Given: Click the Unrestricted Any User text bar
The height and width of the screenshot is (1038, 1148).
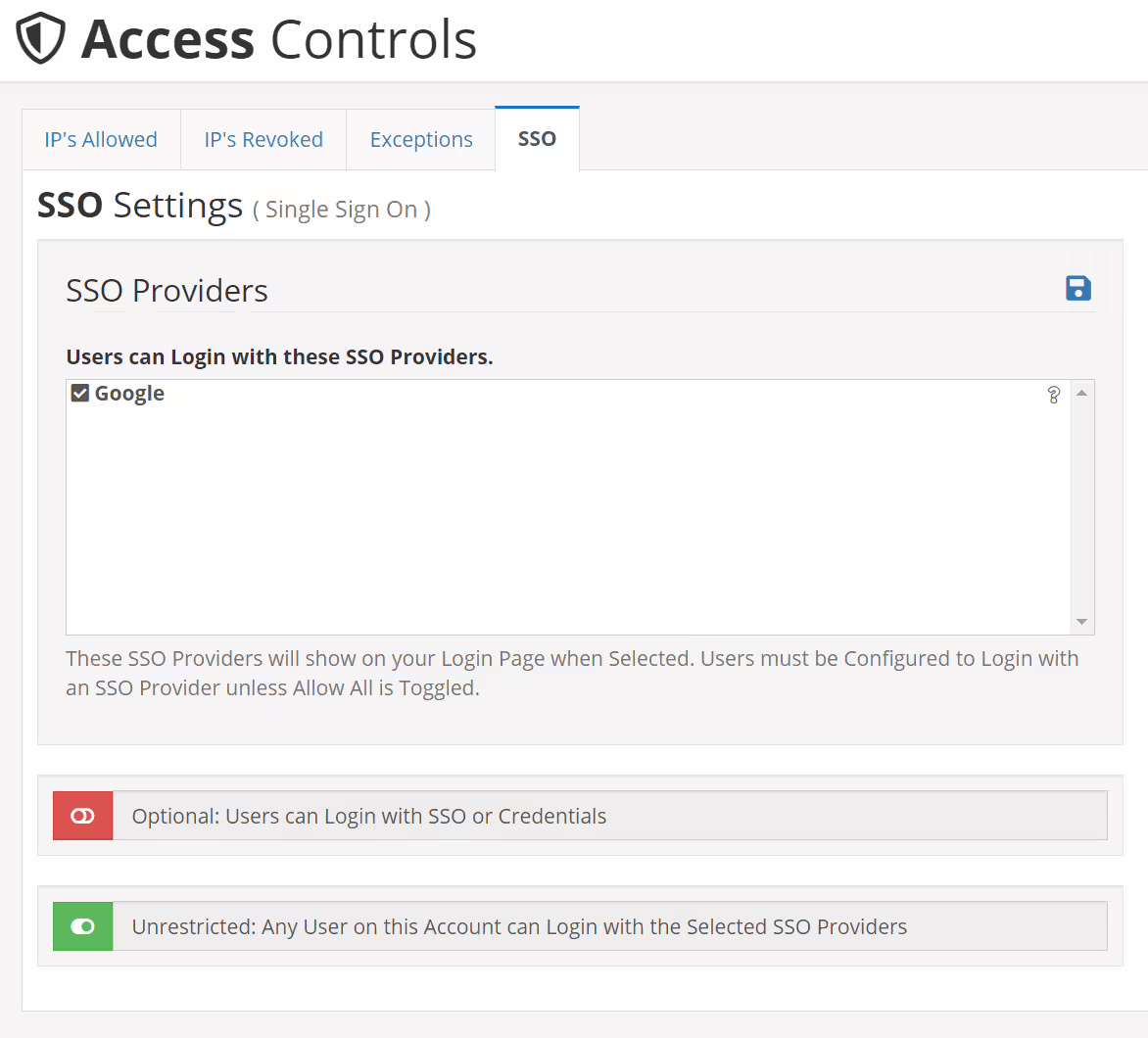Looking at the screenshot, I should (x=609, y=926).
